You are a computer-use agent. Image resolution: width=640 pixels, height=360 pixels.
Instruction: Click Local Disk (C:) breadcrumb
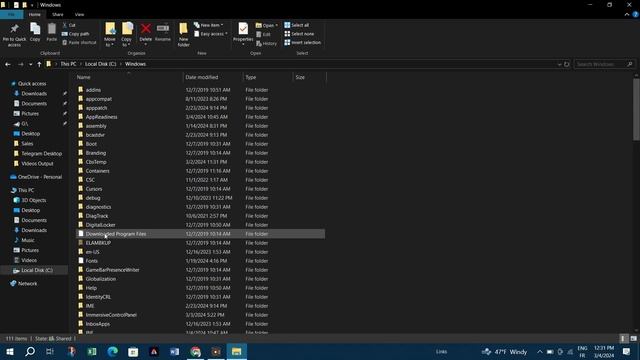click(x=100, y=64)
